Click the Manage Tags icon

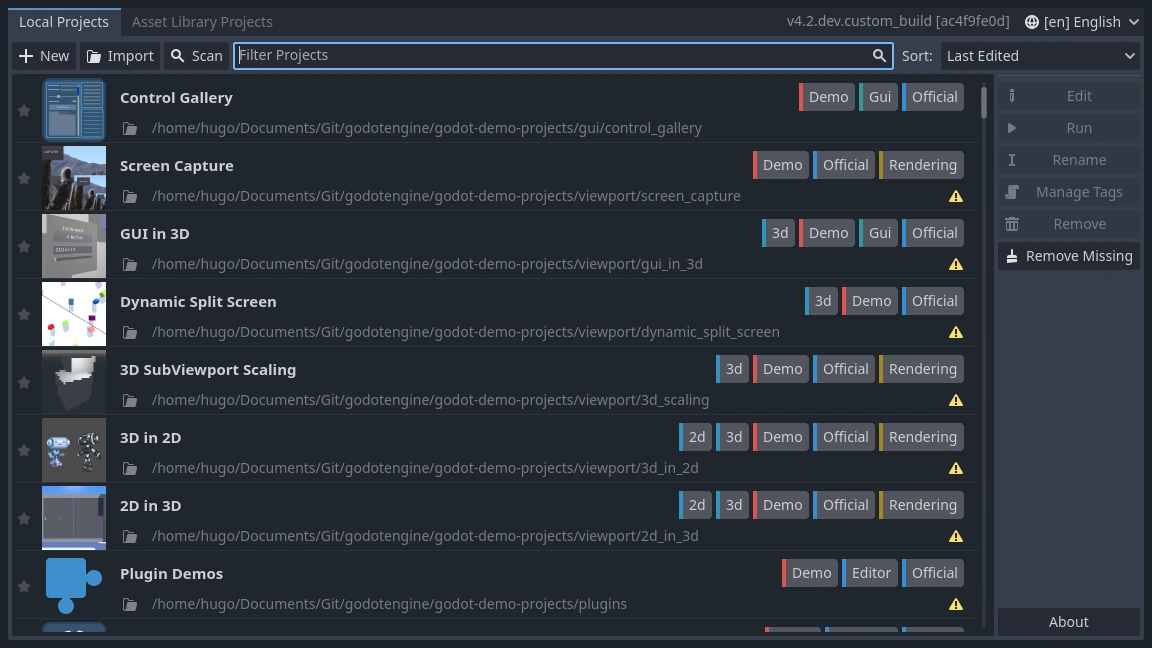1012,192
